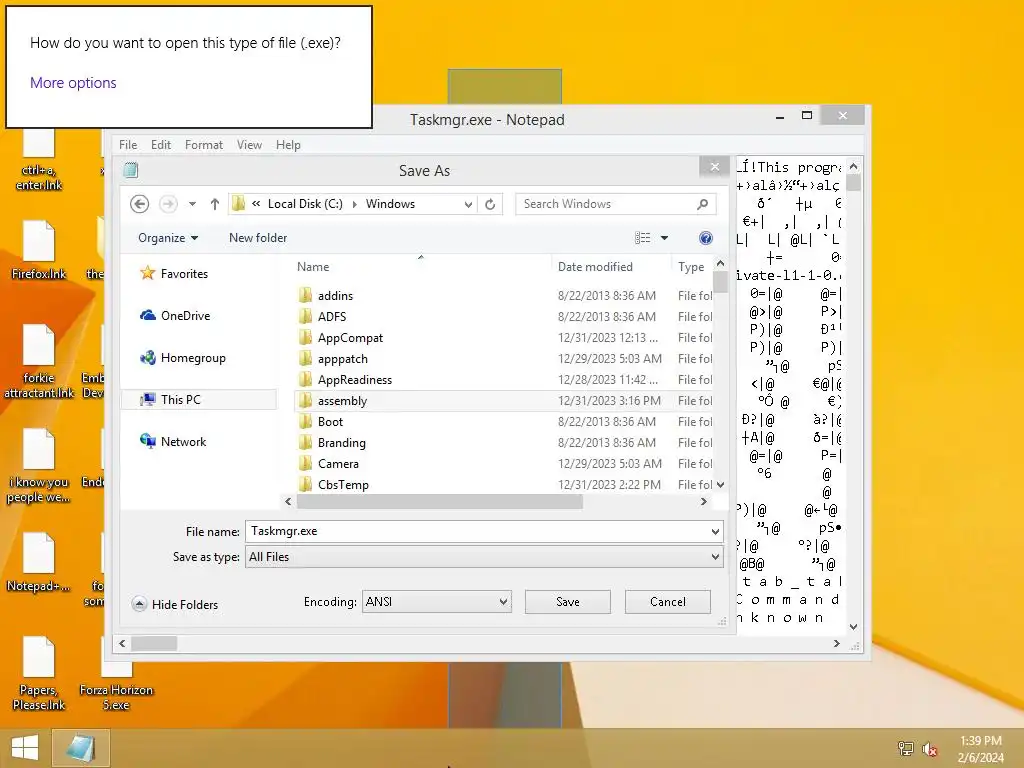
Task: Sort by the Name column header
Action: (421, 266)
